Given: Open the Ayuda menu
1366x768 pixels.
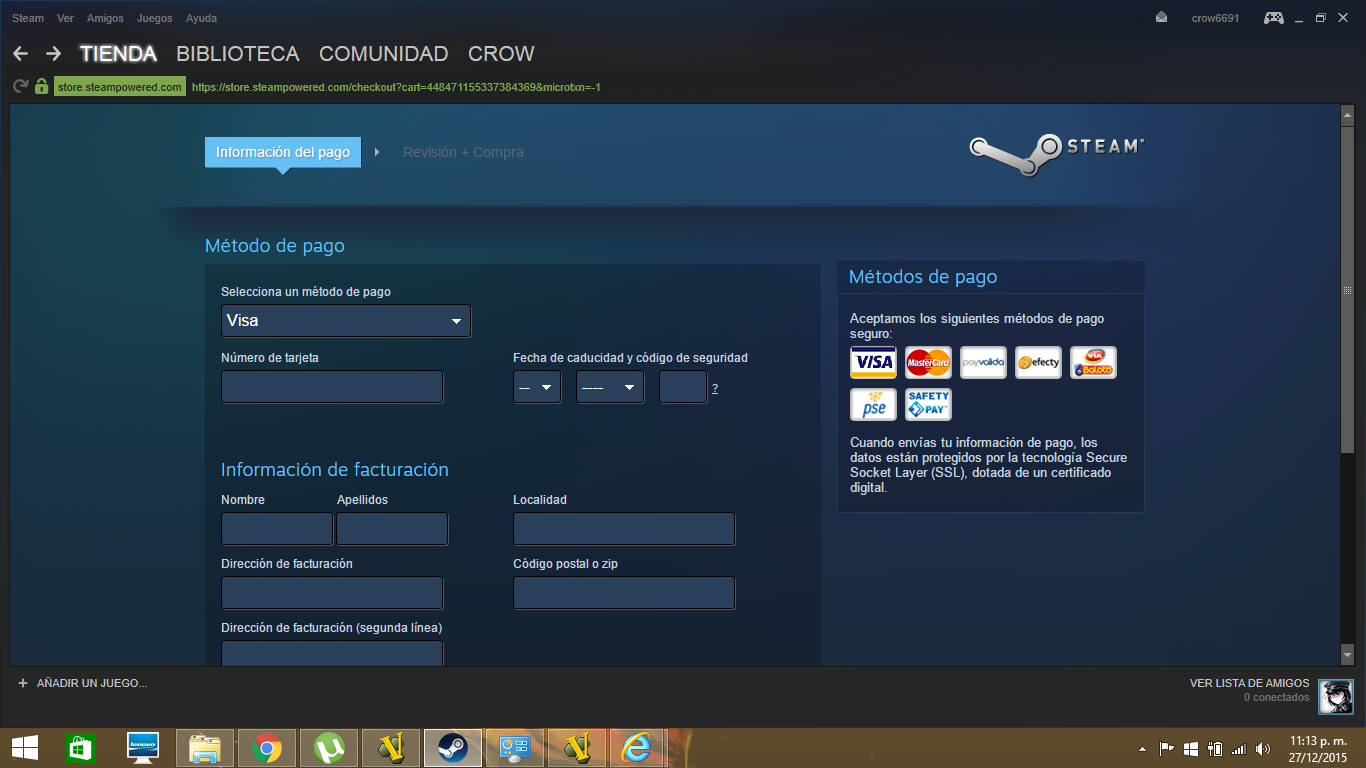Looking at the screenshot, I should pyautogui.click(x=201, y=18).
